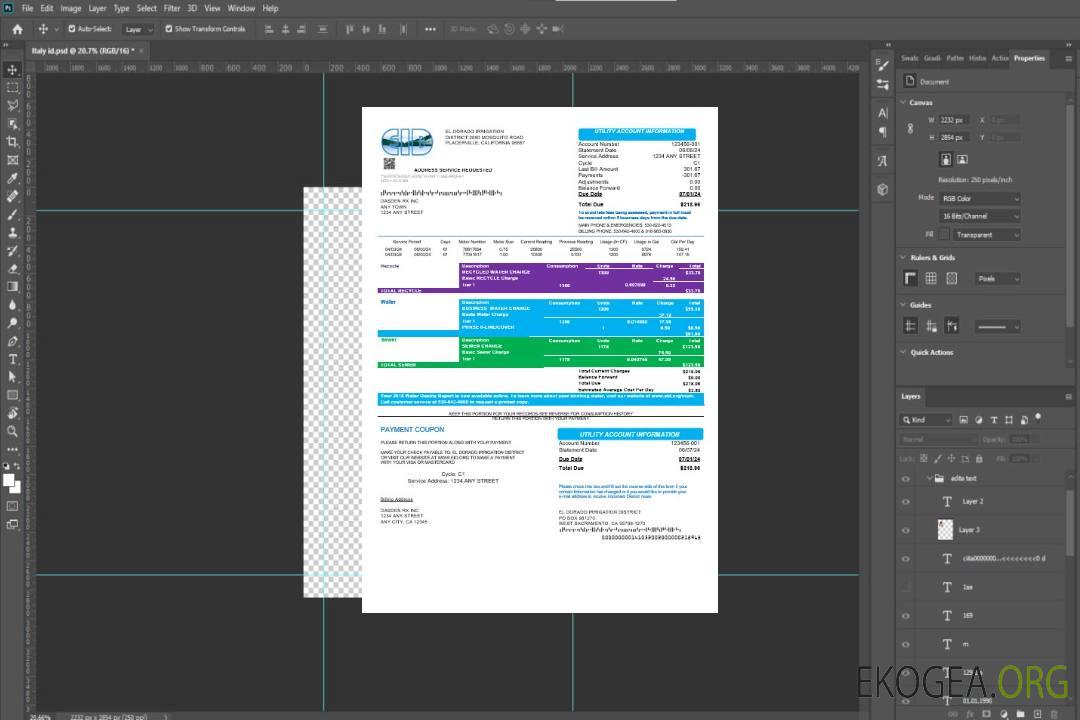Click the trash icon to delete layer
The height and width of the screenshot is (720, 1080).
tap(1053, 714)
